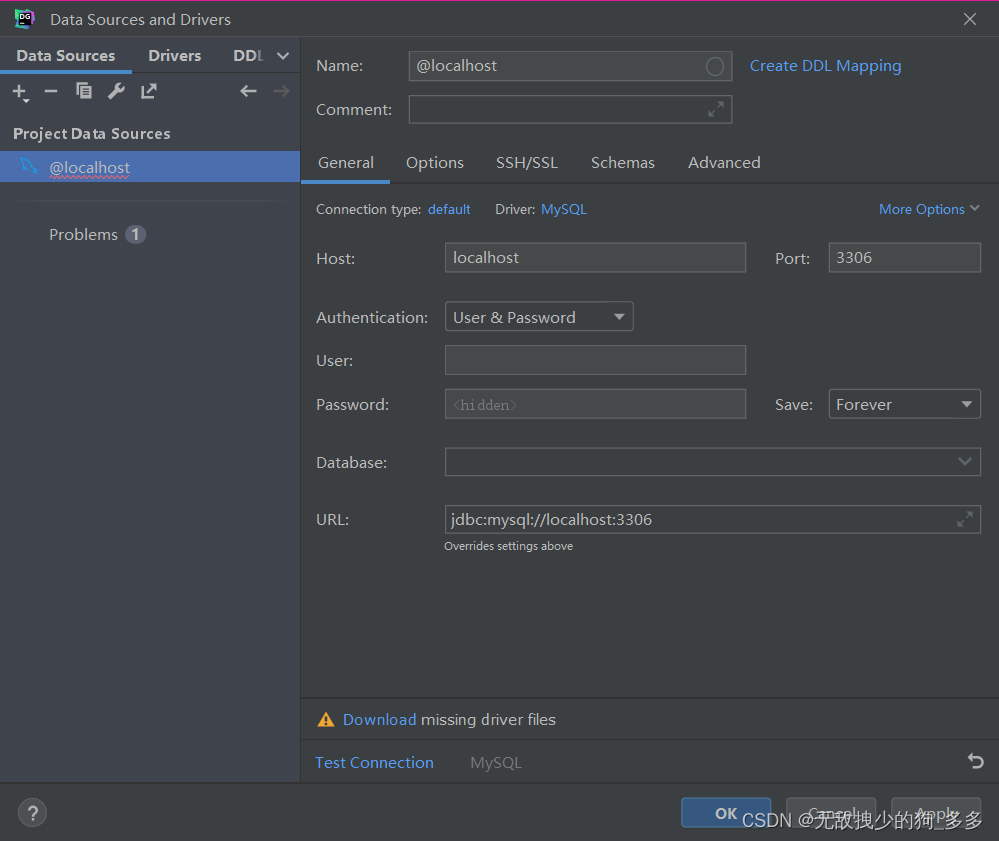Expand More Options dropdown

(x=929, y=209)
